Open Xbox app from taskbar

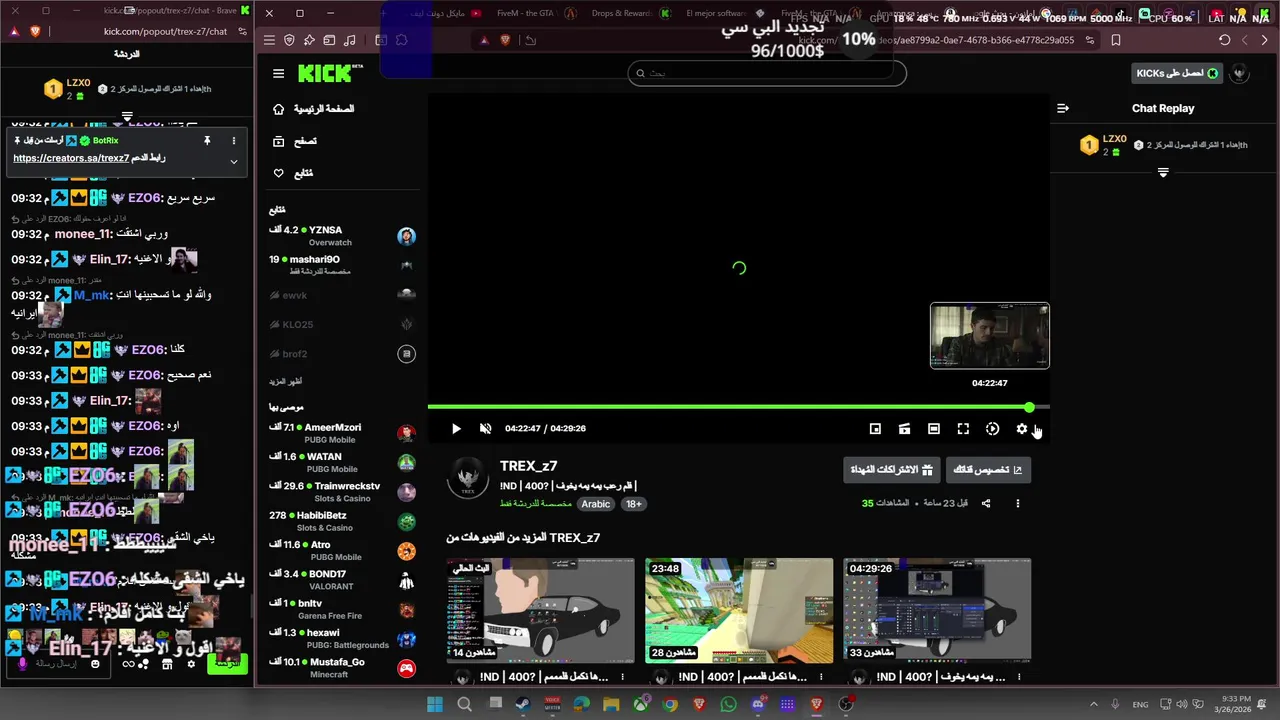(x=640, y=704)
